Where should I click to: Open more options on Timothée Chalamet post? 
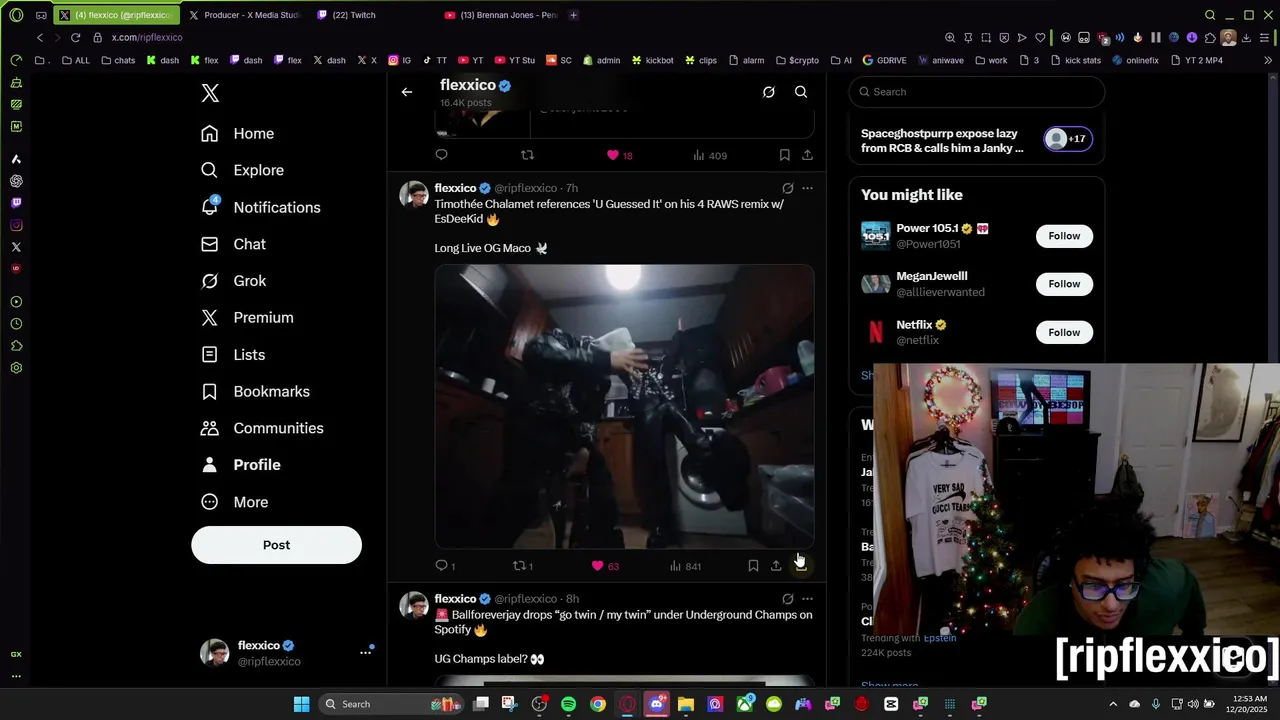pos(807,188)
